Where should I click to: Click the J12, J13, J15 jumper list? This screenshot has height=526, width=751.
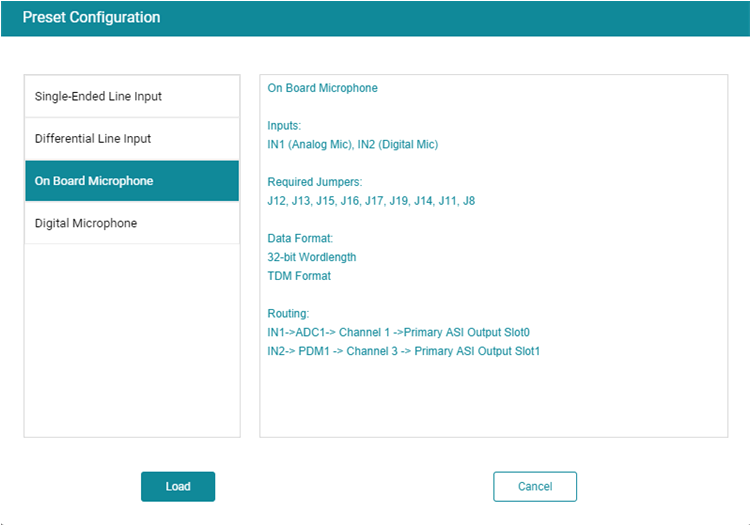pyautogui.click(x=371, y=201)
